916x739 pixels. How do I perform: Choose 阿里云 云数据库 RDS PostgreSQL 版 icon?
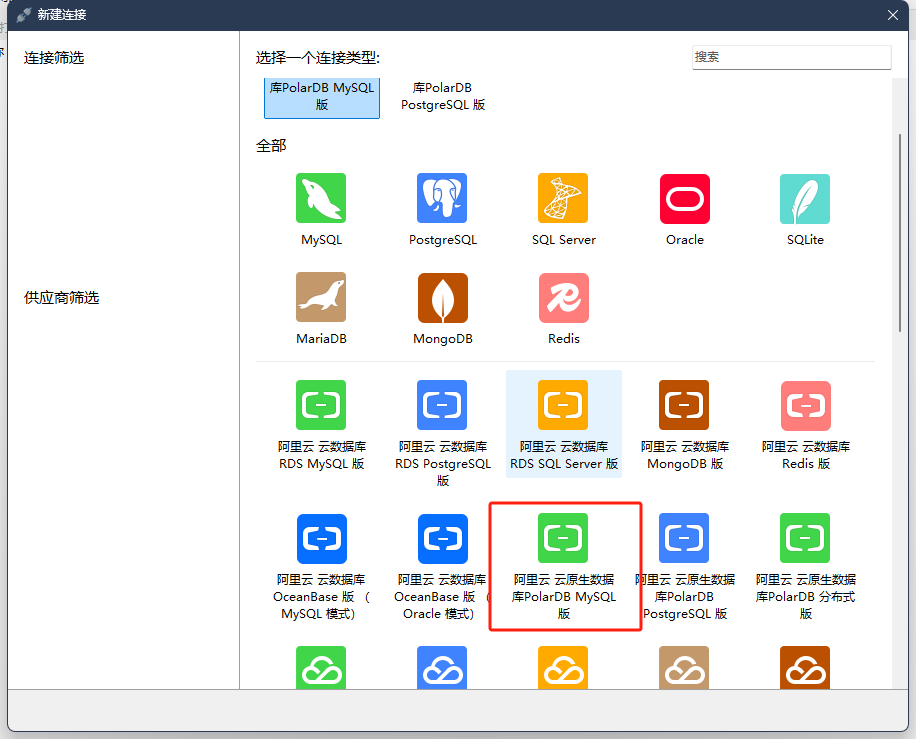tap(442, 405)
